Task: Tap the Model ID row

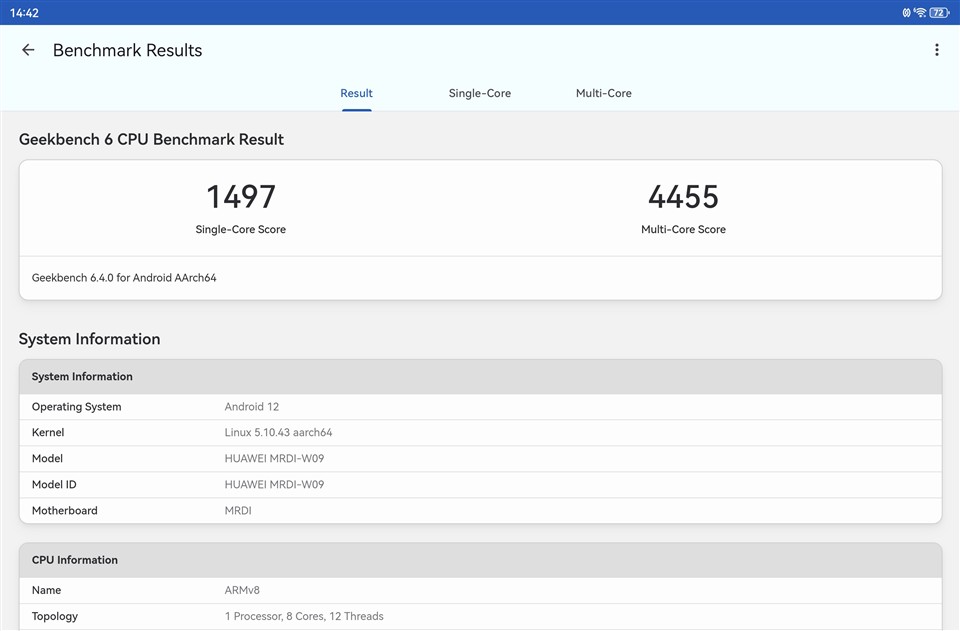Action: point(480,485)
